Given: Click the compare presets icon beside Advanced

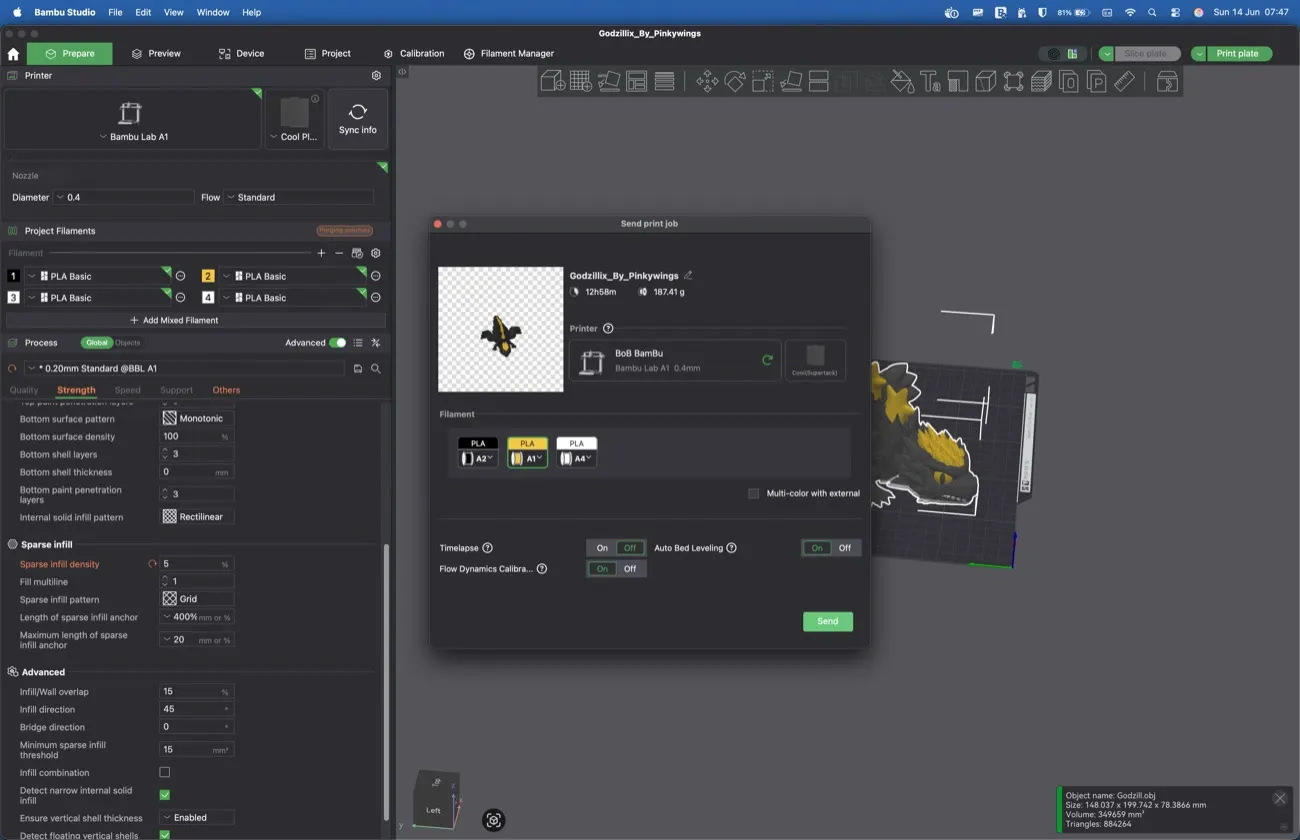Looking at the screenshot, I should coord(376,343).
